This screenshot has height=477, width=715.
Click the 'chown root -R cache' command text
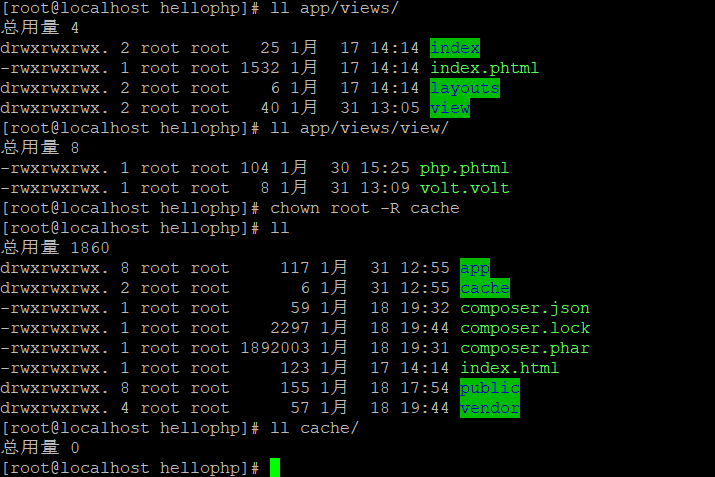[x=365, y=208]
